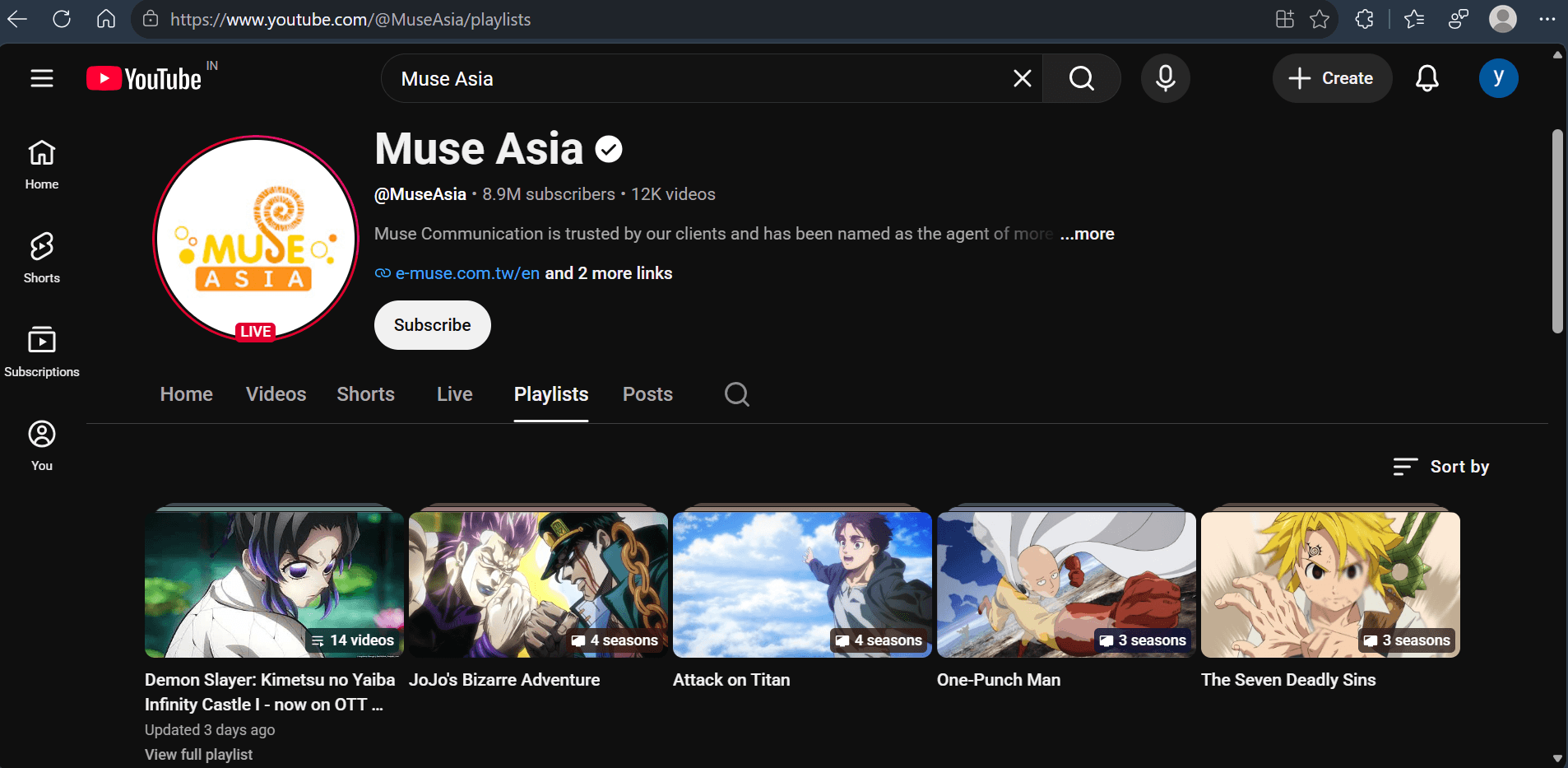Search within the Muse Asia channel
This screenshot has height=768, width=1568.
point(737,394)
